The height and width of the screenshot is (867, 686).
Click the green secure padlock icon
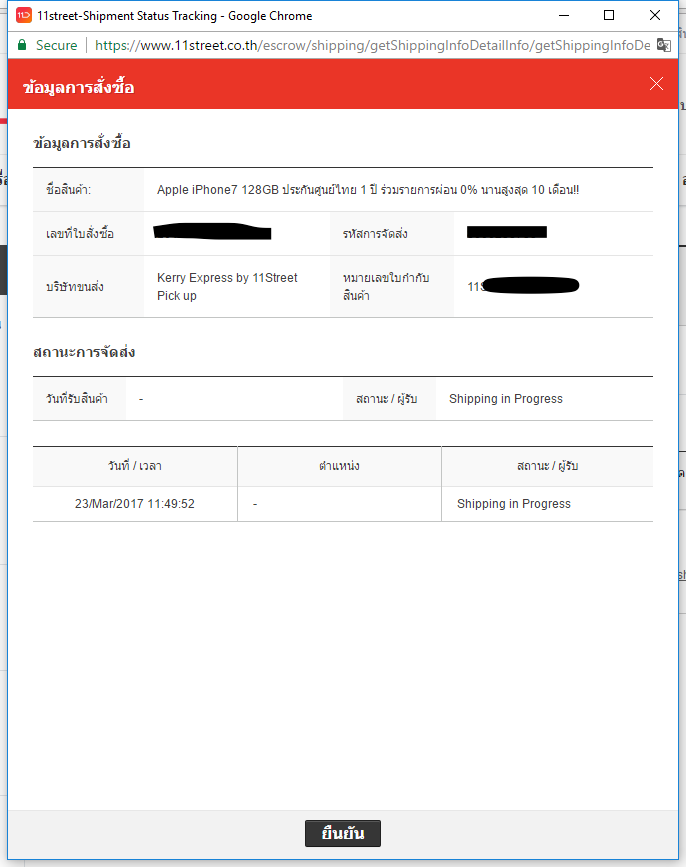point(22,45)
